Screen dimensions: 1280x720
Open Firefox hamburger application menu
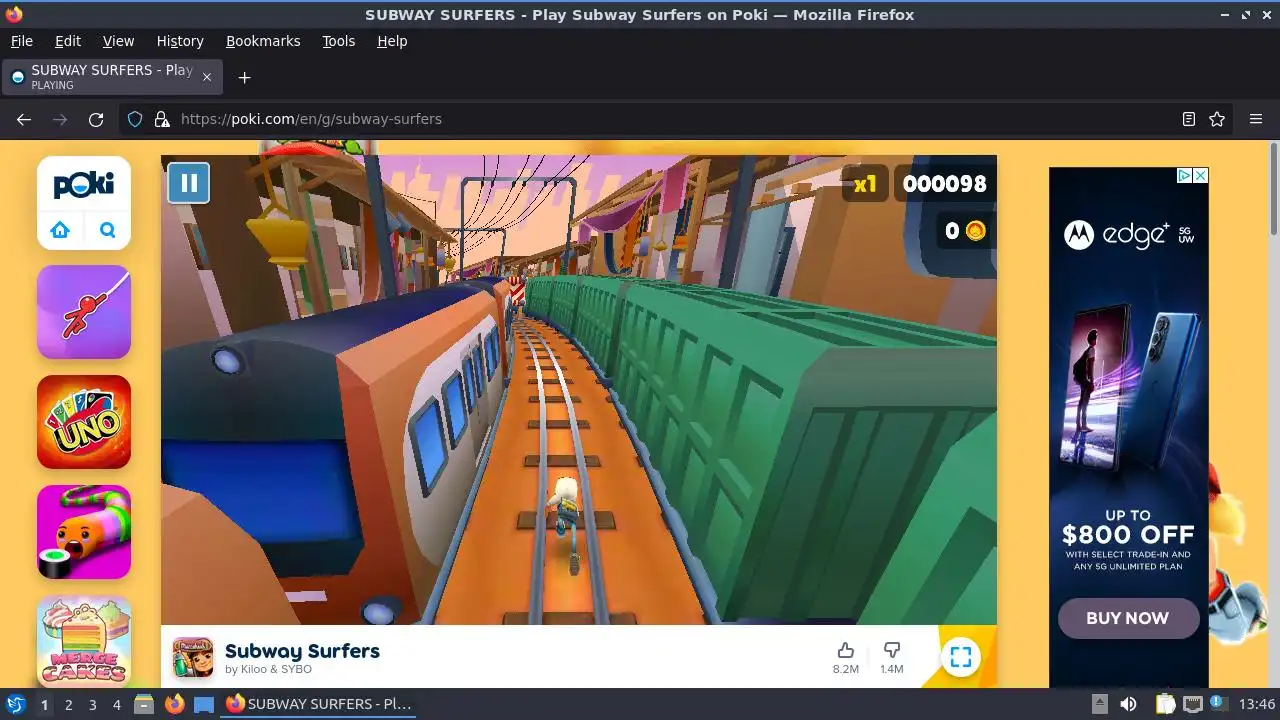pyautogui.click(x=1256, y=119)
